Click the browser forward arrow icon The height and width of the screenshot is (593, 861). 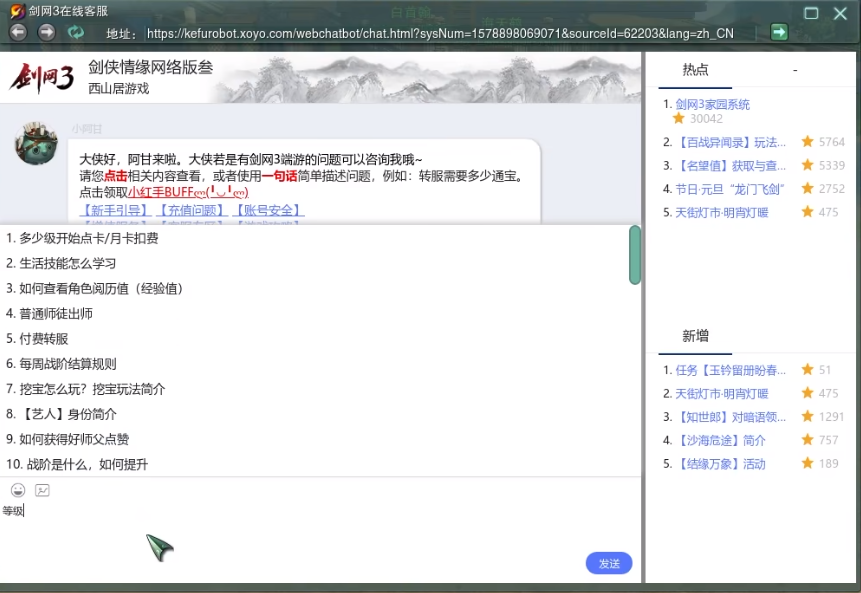[x=47, y=32]
